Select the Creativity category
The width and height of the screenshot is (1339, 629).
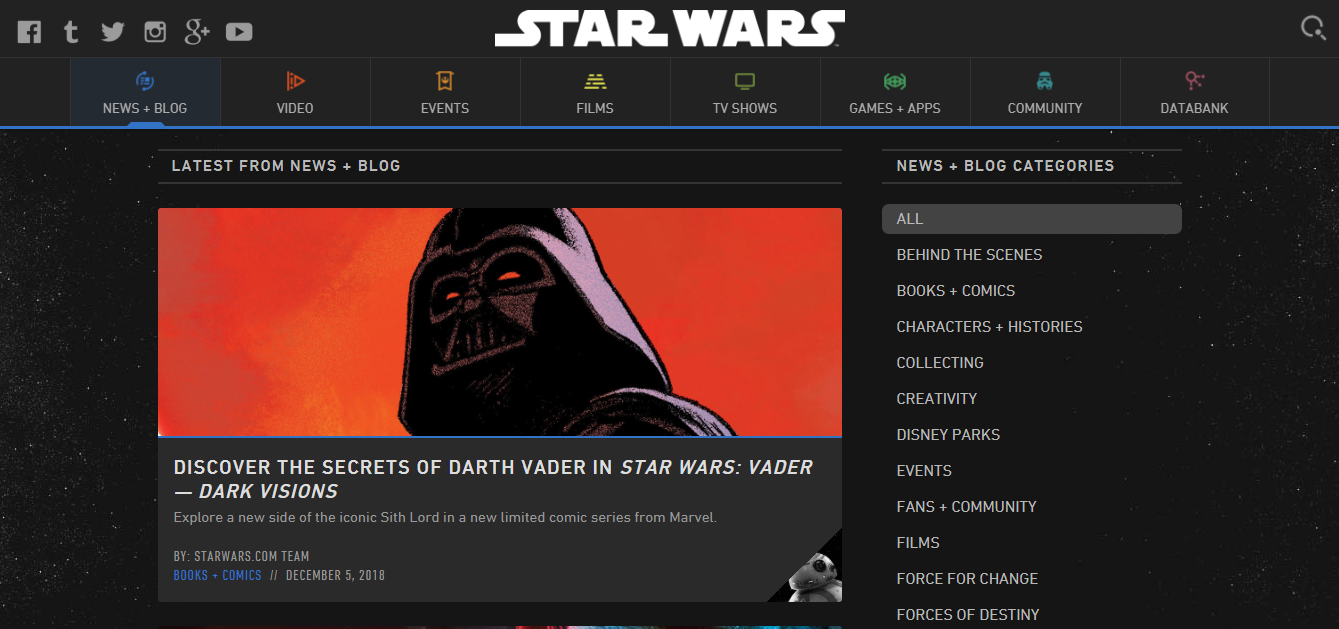point(937,399)
